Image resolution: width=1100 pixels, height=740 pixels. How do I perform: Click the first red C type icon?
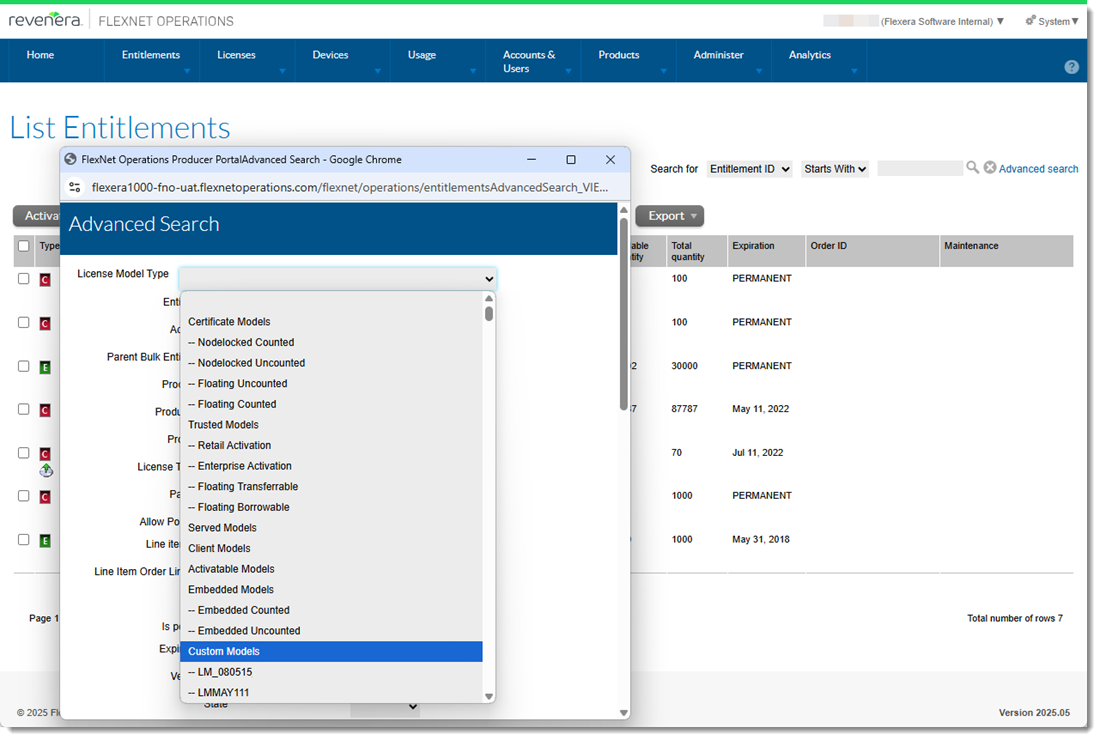pos(45,280)
